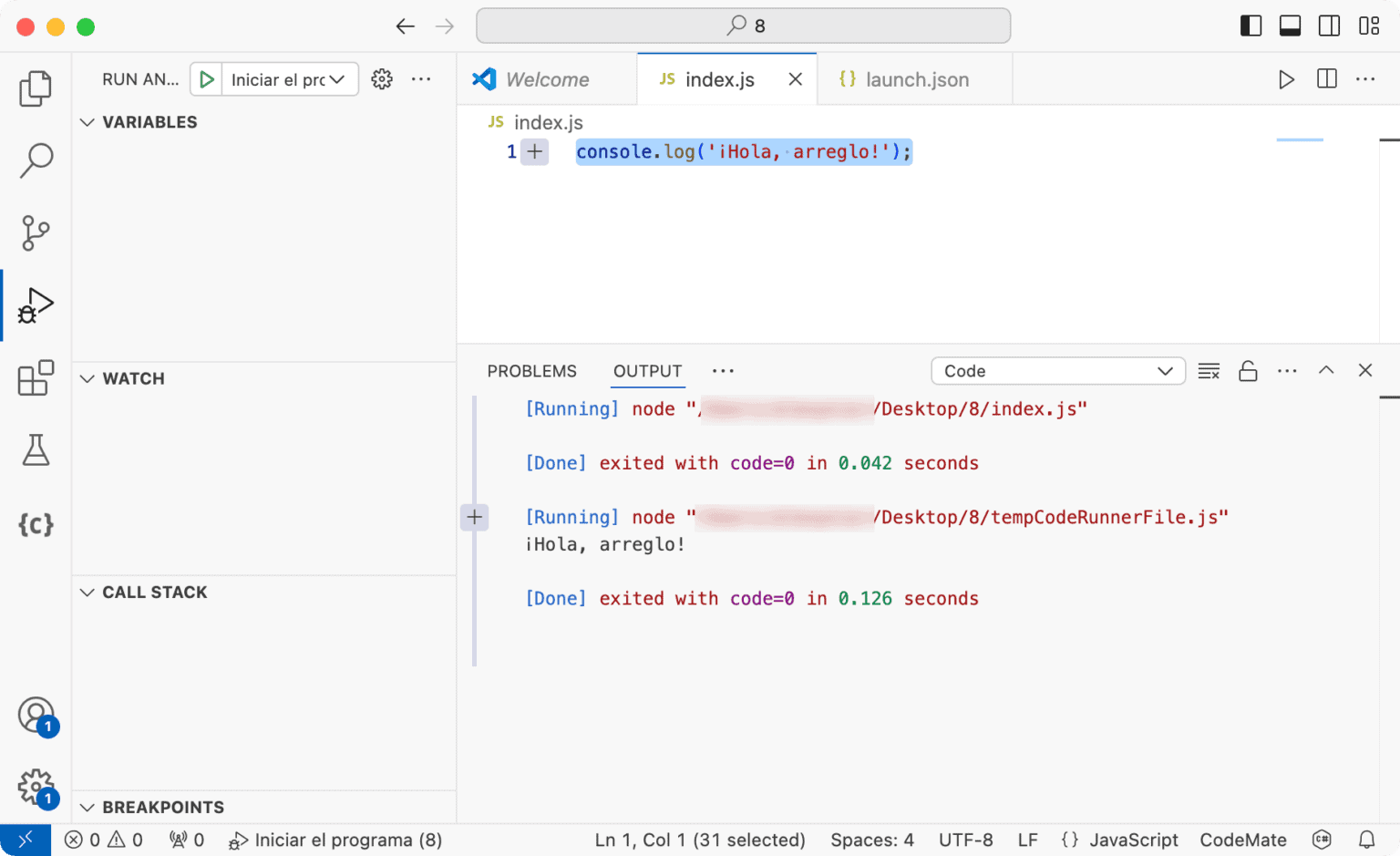Clear the Output panel
1400x856 pixels.
1209,370
